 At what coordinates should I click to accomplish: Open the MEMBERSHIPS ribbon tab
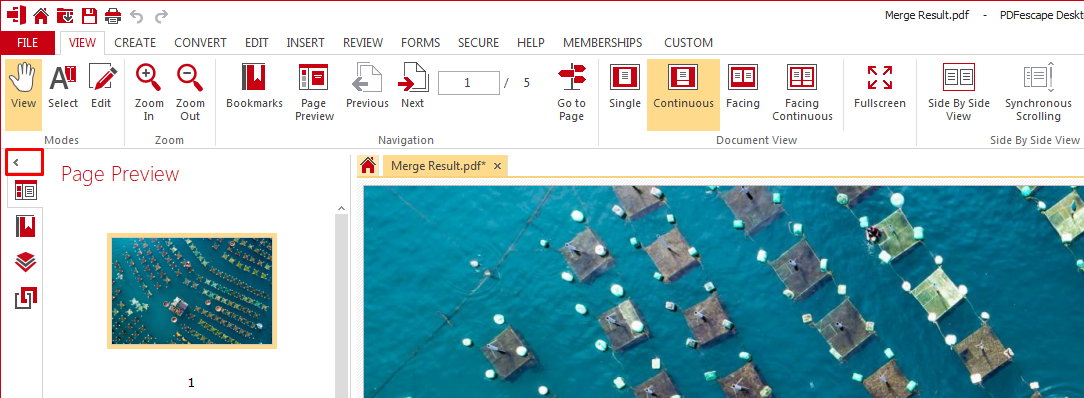click(x=603, y=43)
